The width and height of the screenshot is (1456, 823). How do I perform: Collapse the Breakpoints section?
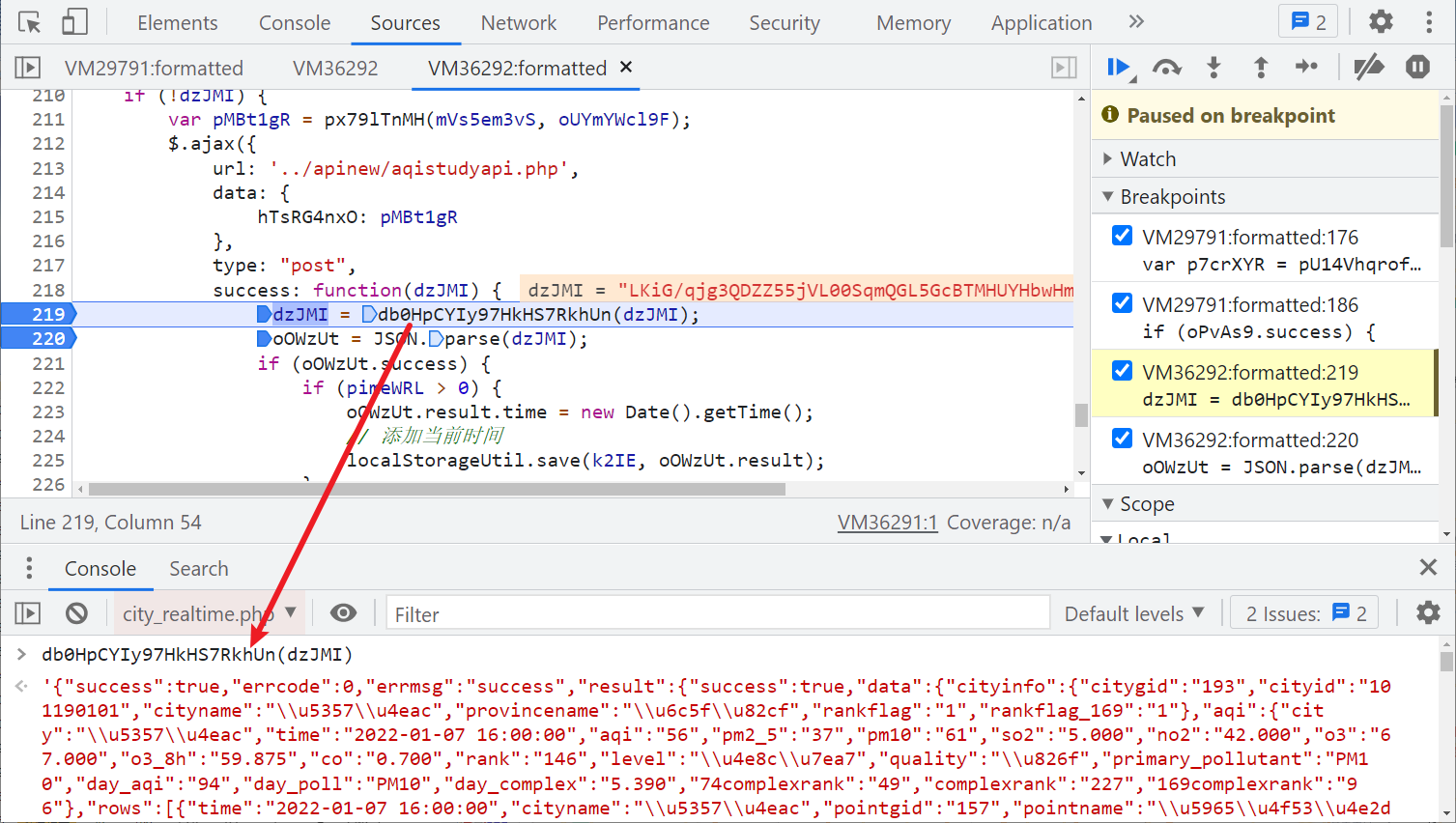click(x=1266, y=196)
